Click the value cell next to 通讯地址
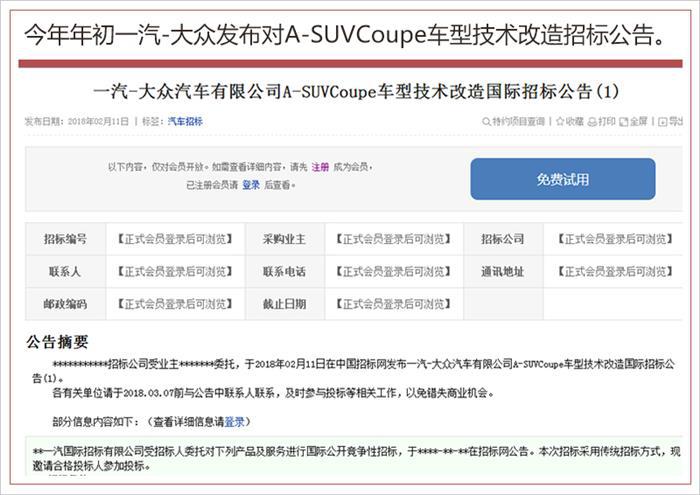This screenshot has height=495, width=700. click(x=613, y=271)
